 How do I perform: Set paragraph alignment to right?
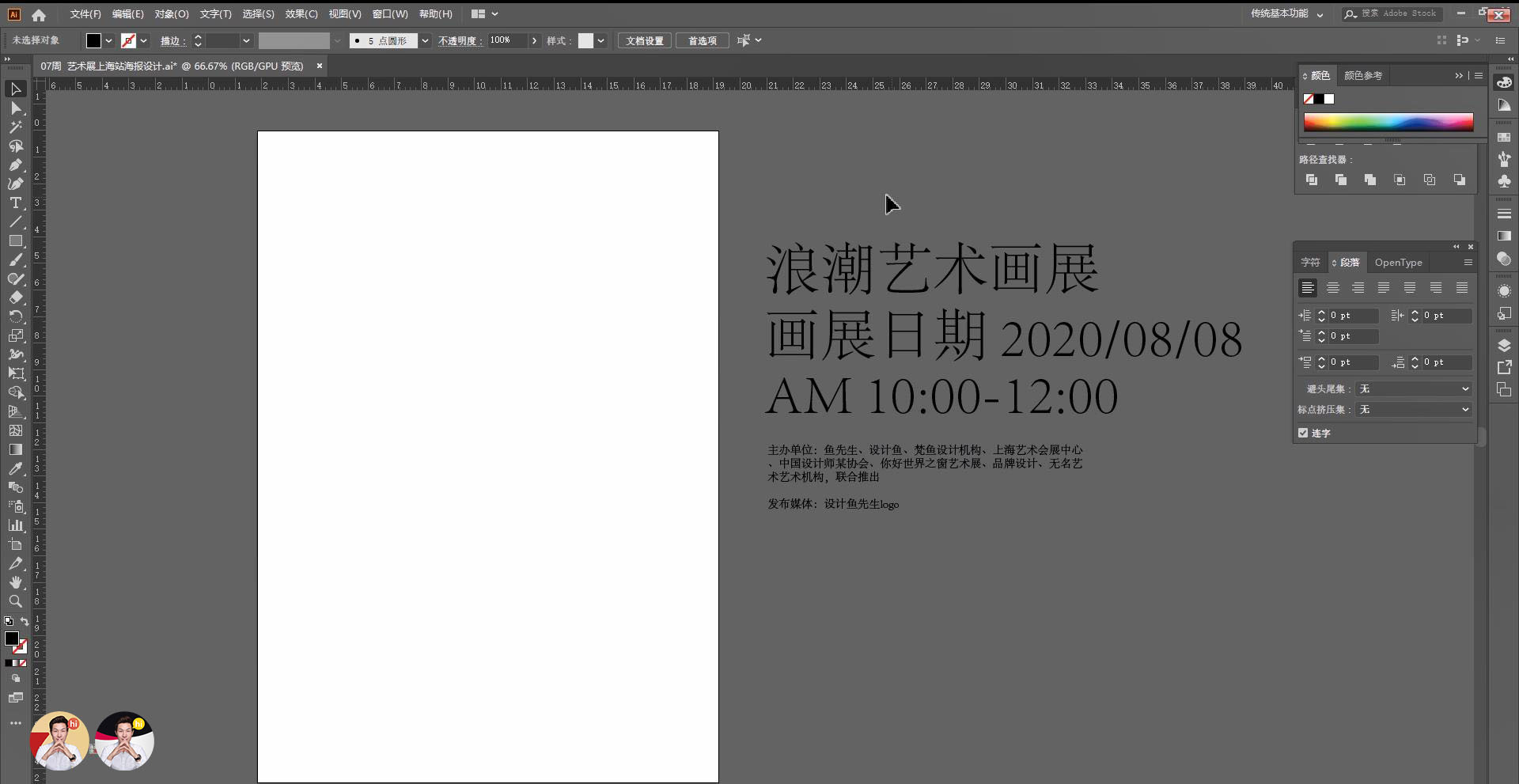[1358, 288]
